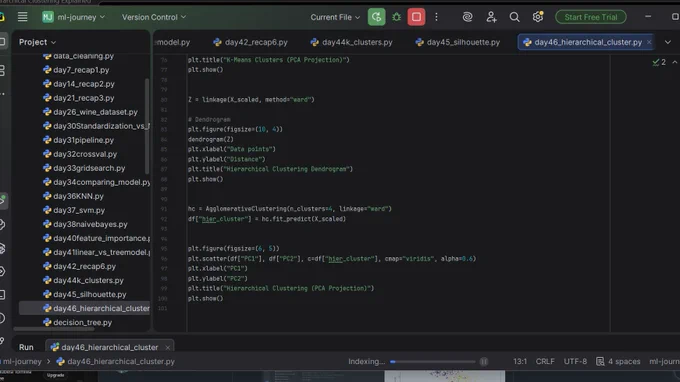Image resolution: width=680 pixels, height=382 pixels.
Task: Open the more actions kebab menu
Action: [x=436, y=17]
